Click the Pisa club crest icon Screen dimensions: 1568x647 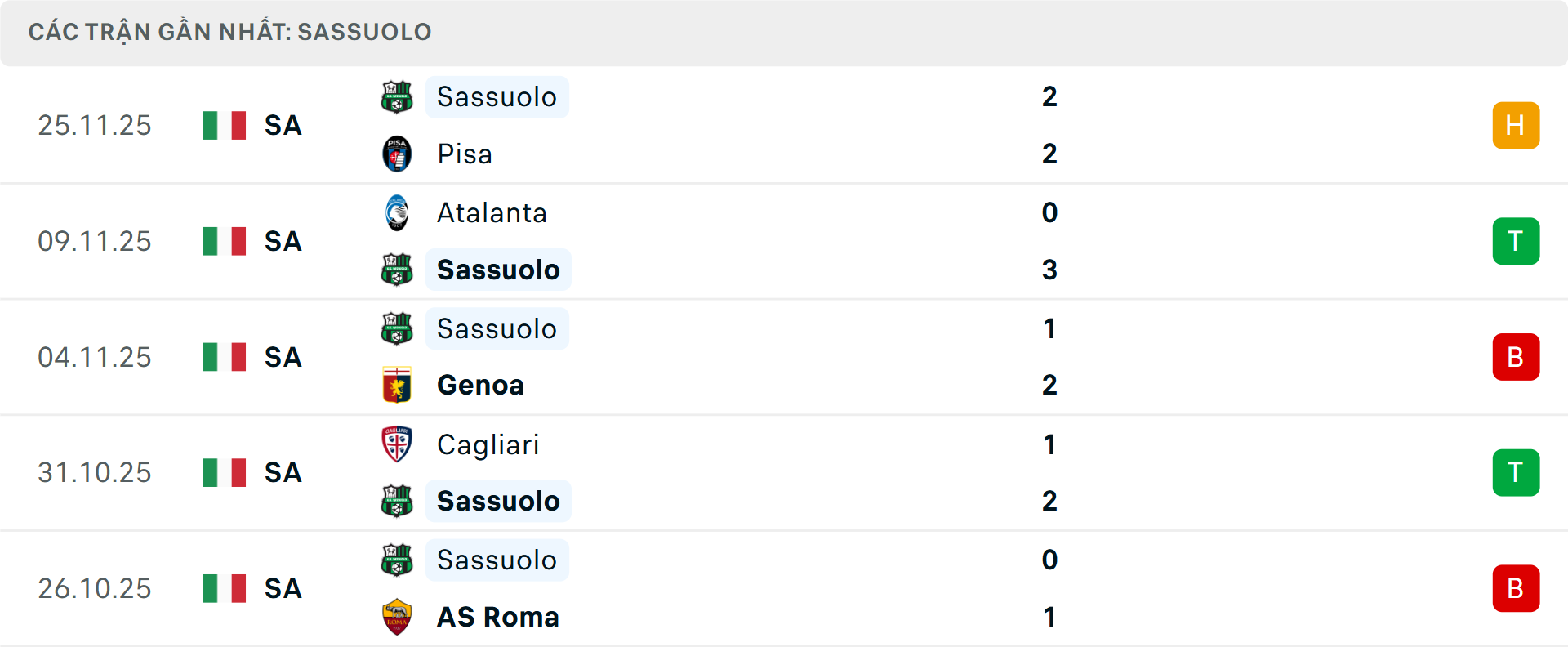tap(397, 154)
